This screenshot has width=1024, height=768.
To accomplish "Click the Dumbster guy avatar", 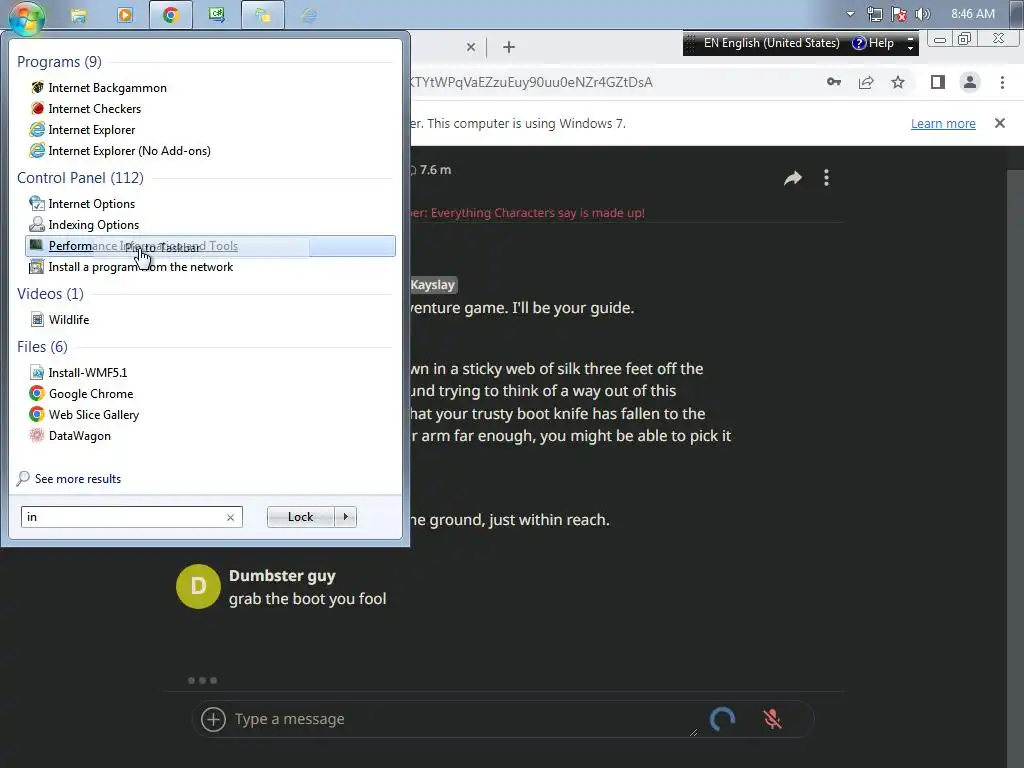I will [x=198, y=586].
